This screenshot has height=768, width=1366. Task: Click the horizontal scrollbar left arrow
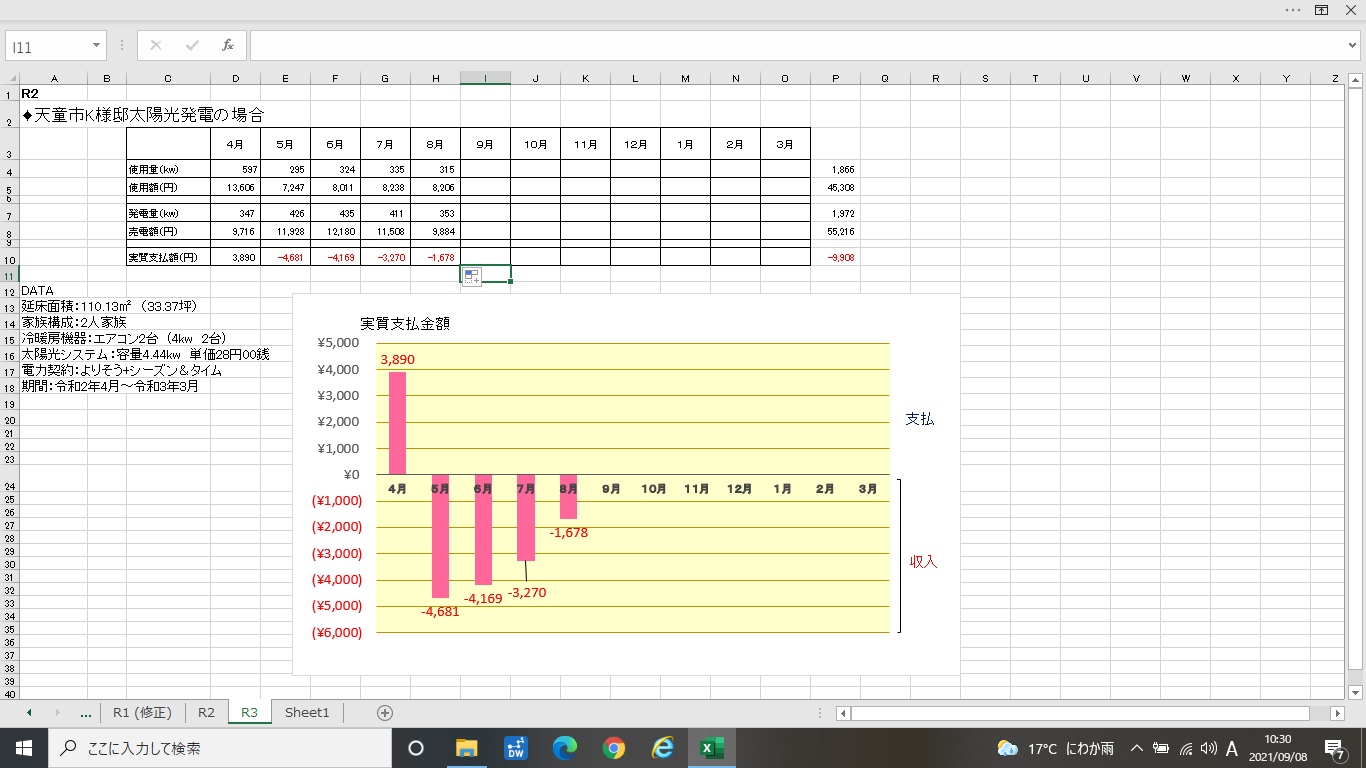(x=844, y=713)
